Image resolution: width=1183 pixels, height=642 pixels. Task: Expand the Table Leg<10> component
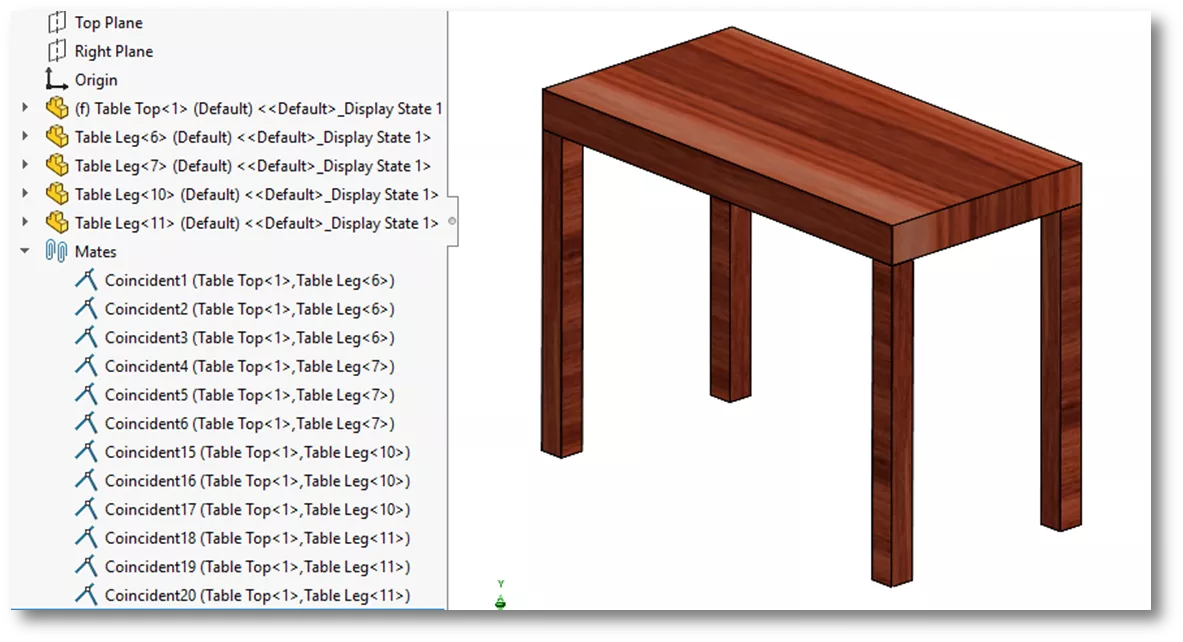click(25, 194)
